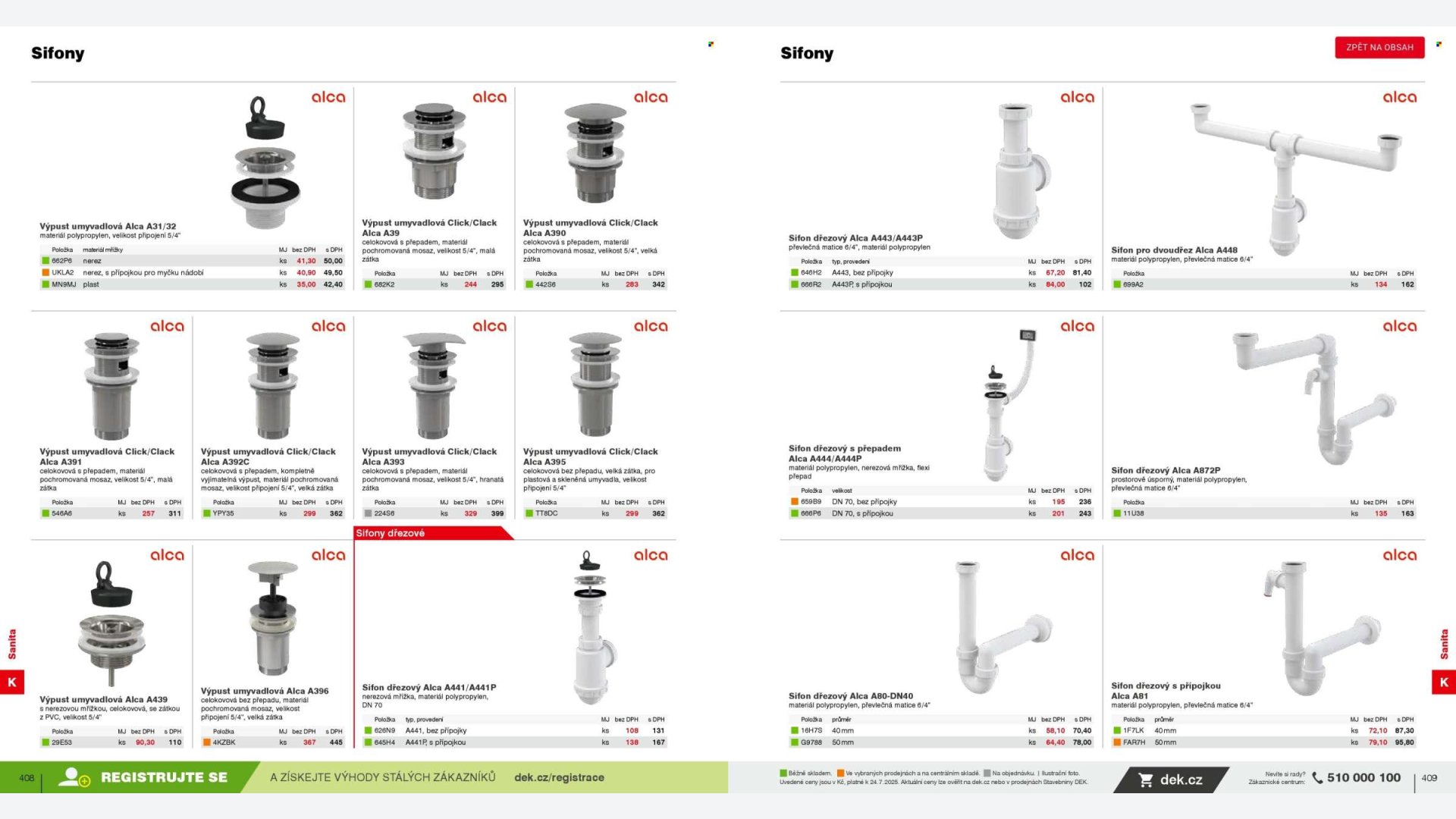The height and width of the screenshot is (819, 1456).
Task: Click gray availability square for item 224S6
Action: [x=368, y=513]
